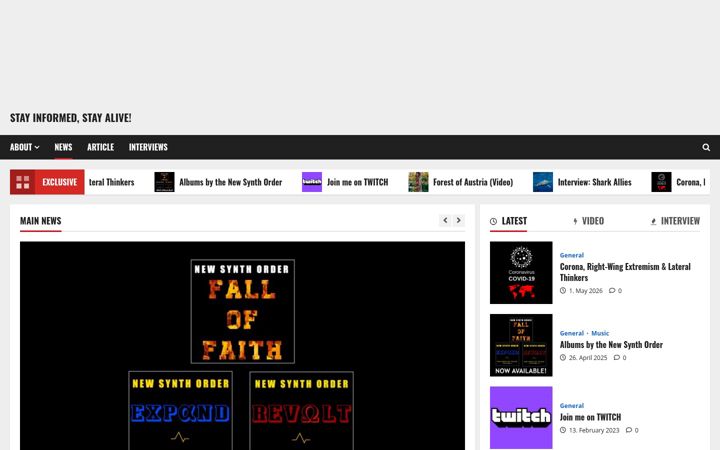The image size is (720, 450).
Task: Switch to the VIDEO tab
Action: [x=588, y=221]
